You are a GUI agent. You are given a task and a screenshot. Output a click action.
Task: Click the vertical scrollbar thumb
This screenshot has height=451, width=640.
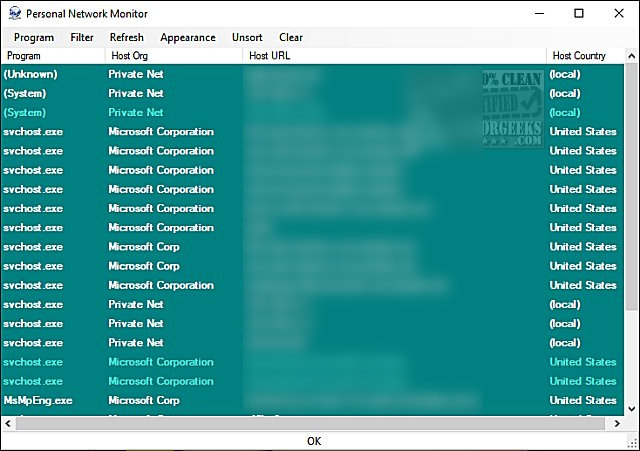(x=631, y=187)
